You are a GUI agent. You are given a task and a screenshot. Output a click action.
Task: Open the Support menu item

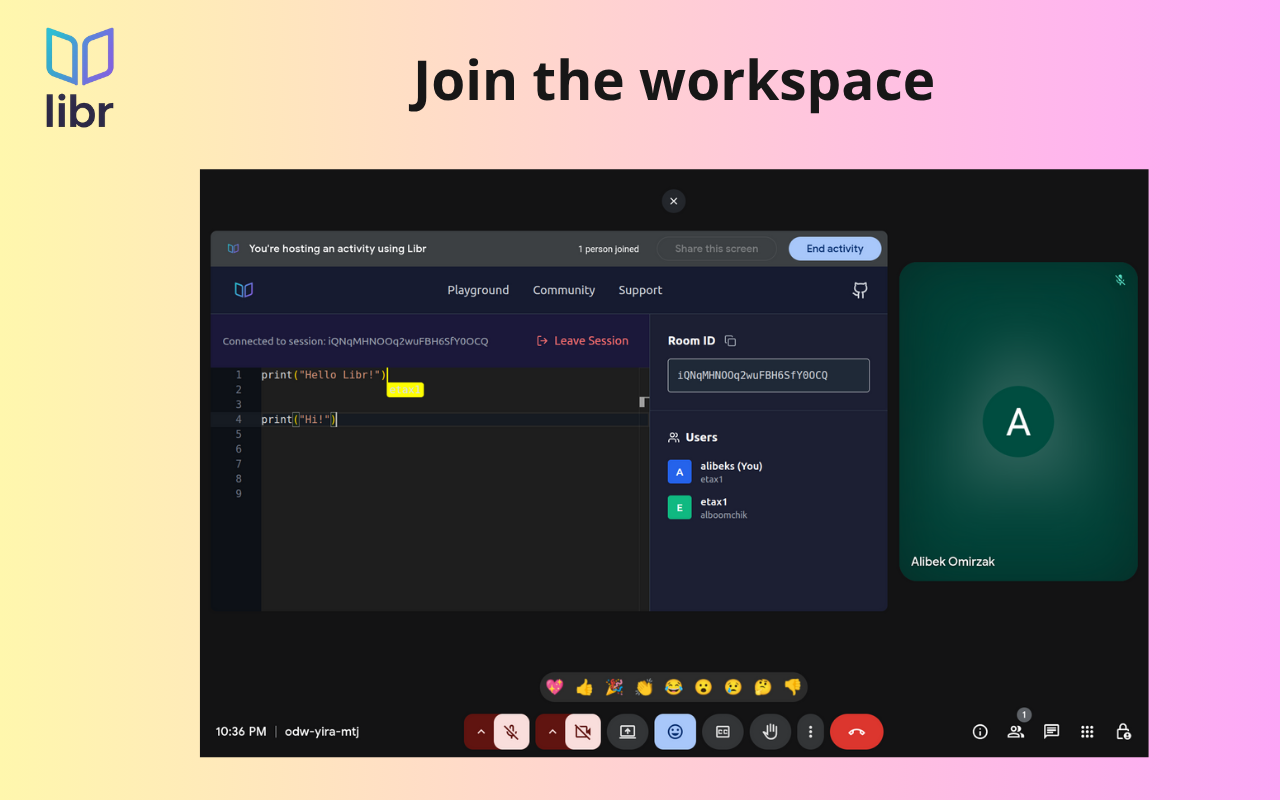point(640,290)
